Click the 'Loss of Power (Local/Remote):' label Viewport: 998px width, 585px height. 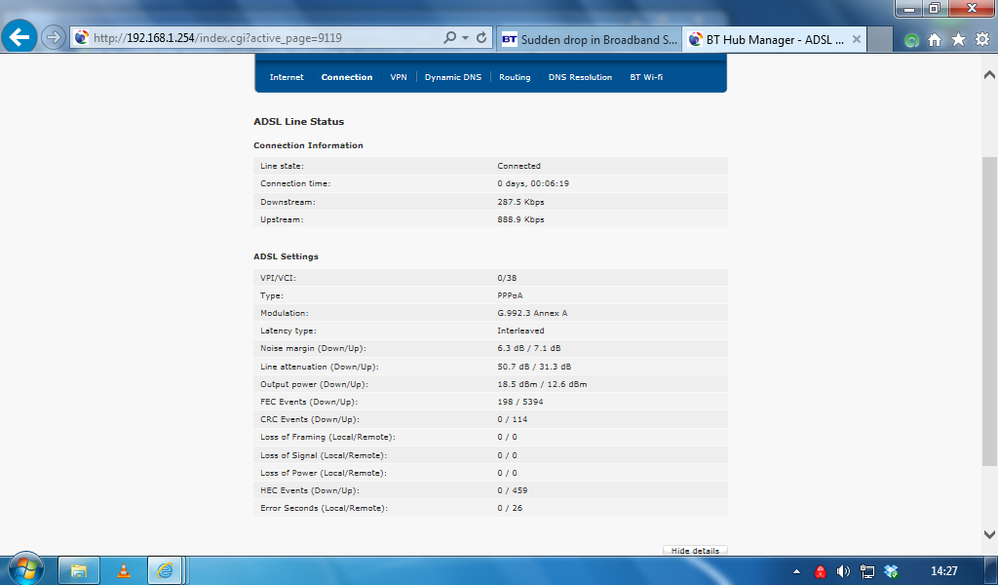[x=323, y=473]
